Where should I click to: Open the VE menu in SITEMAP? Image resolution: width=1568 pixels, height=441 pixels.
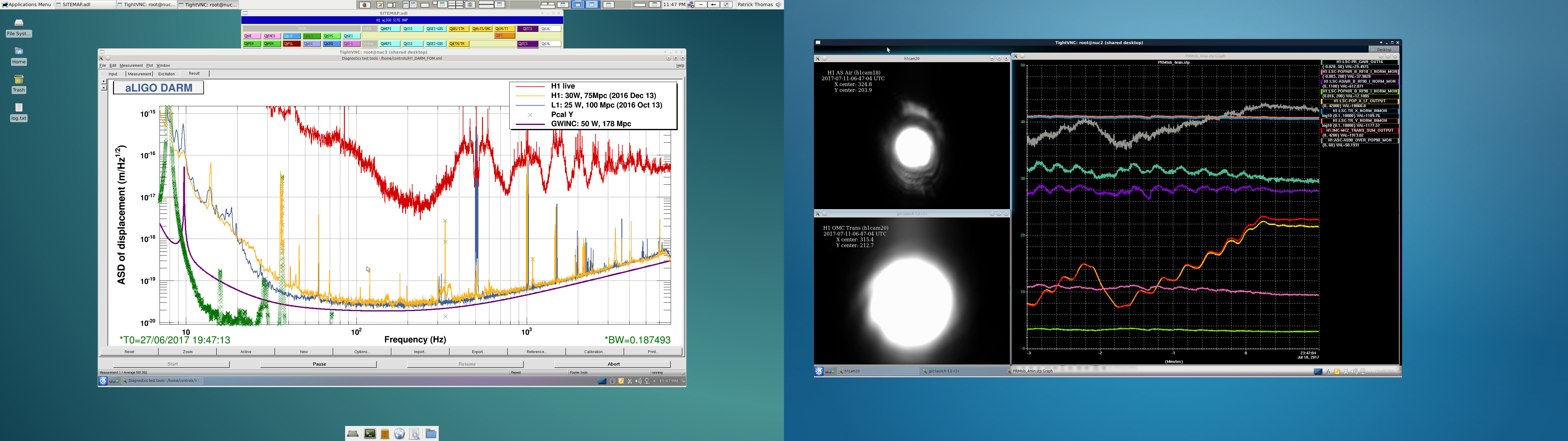point(251,36)
